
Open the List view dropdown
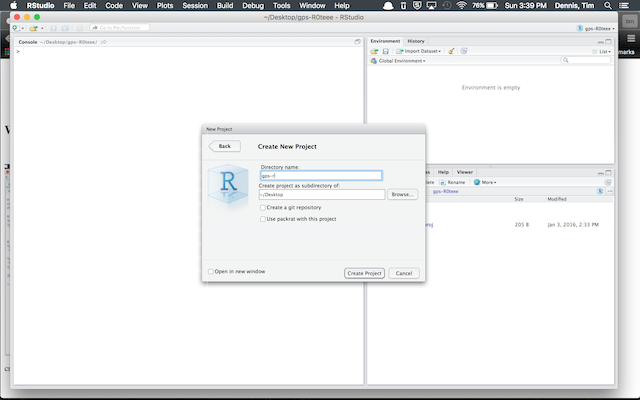coord(602,51)
